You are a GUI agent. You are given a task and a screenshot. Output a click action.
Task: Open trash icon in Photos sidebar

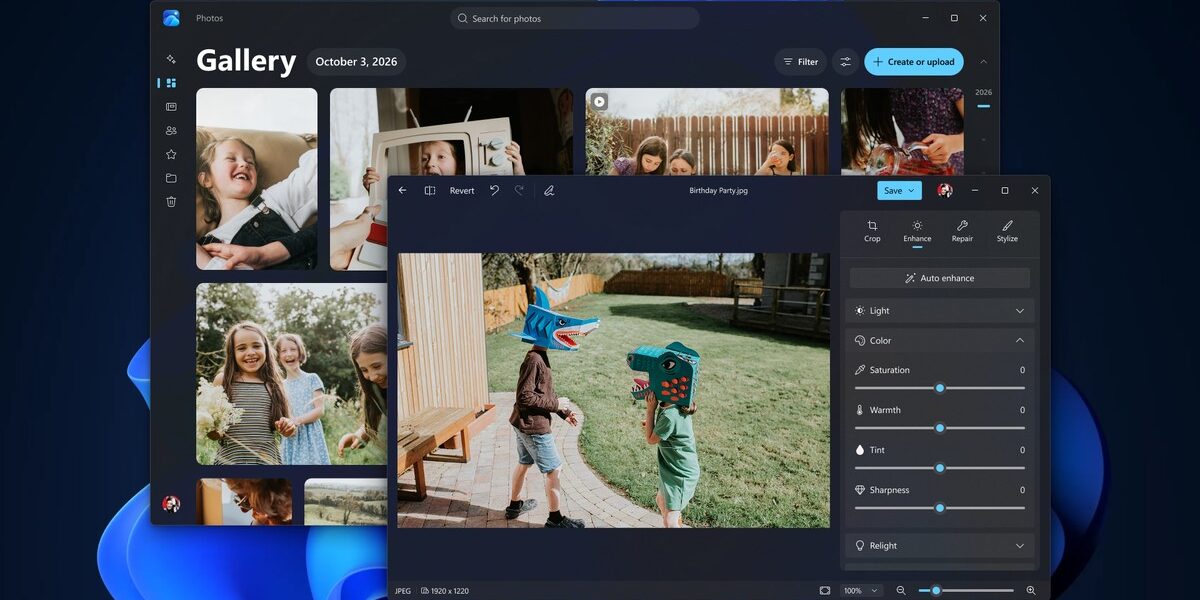click(x=171, y=201)
